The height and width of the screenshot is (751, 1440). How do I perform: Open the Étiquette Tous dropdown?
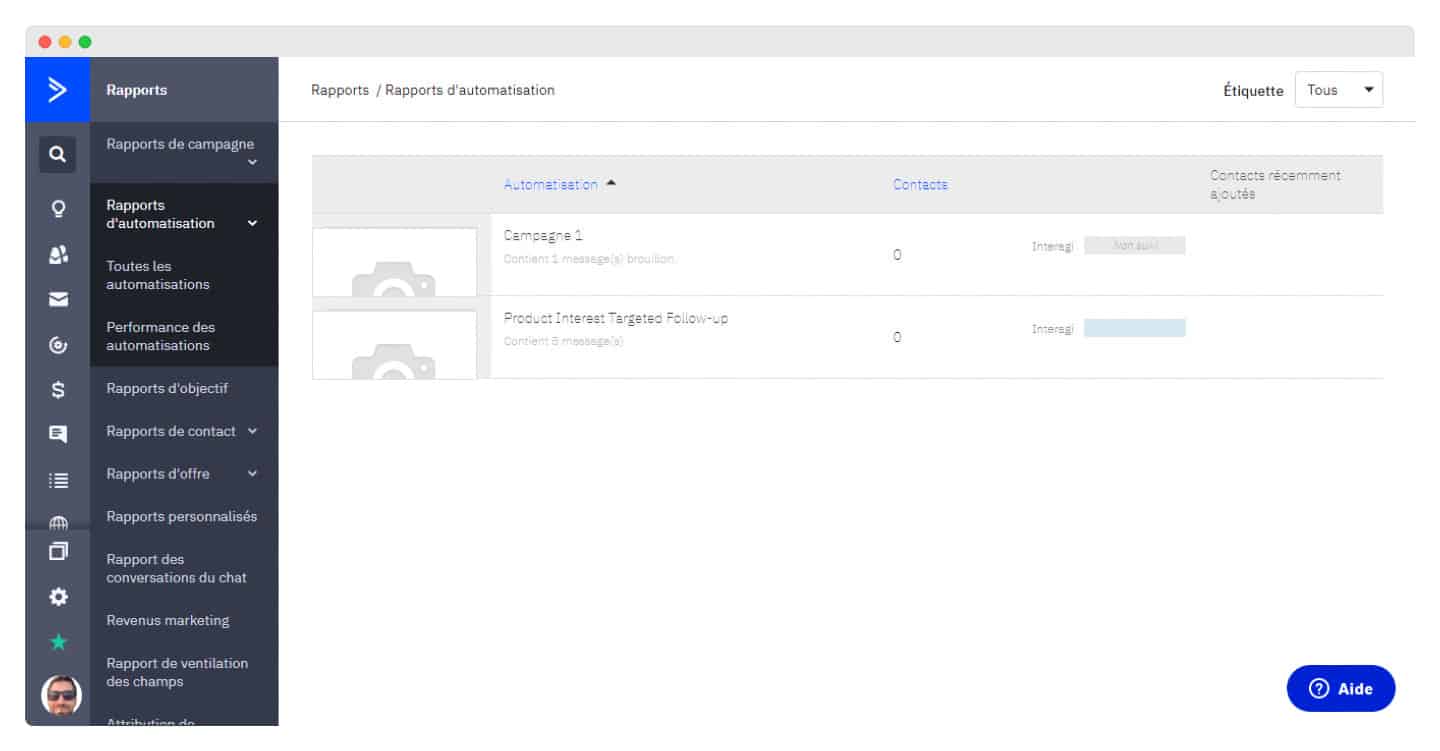[x=1339, y=90]
